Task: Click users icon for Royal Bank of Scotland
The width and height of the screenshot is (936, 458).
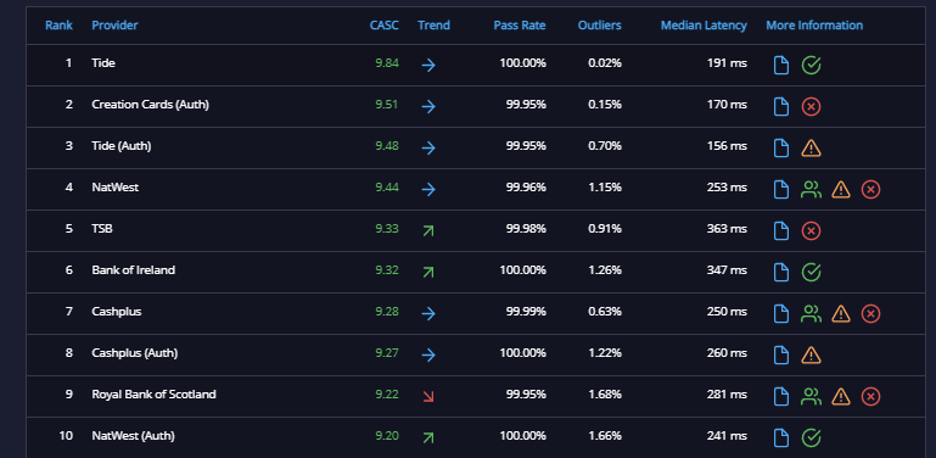Action: coord(811,396)
